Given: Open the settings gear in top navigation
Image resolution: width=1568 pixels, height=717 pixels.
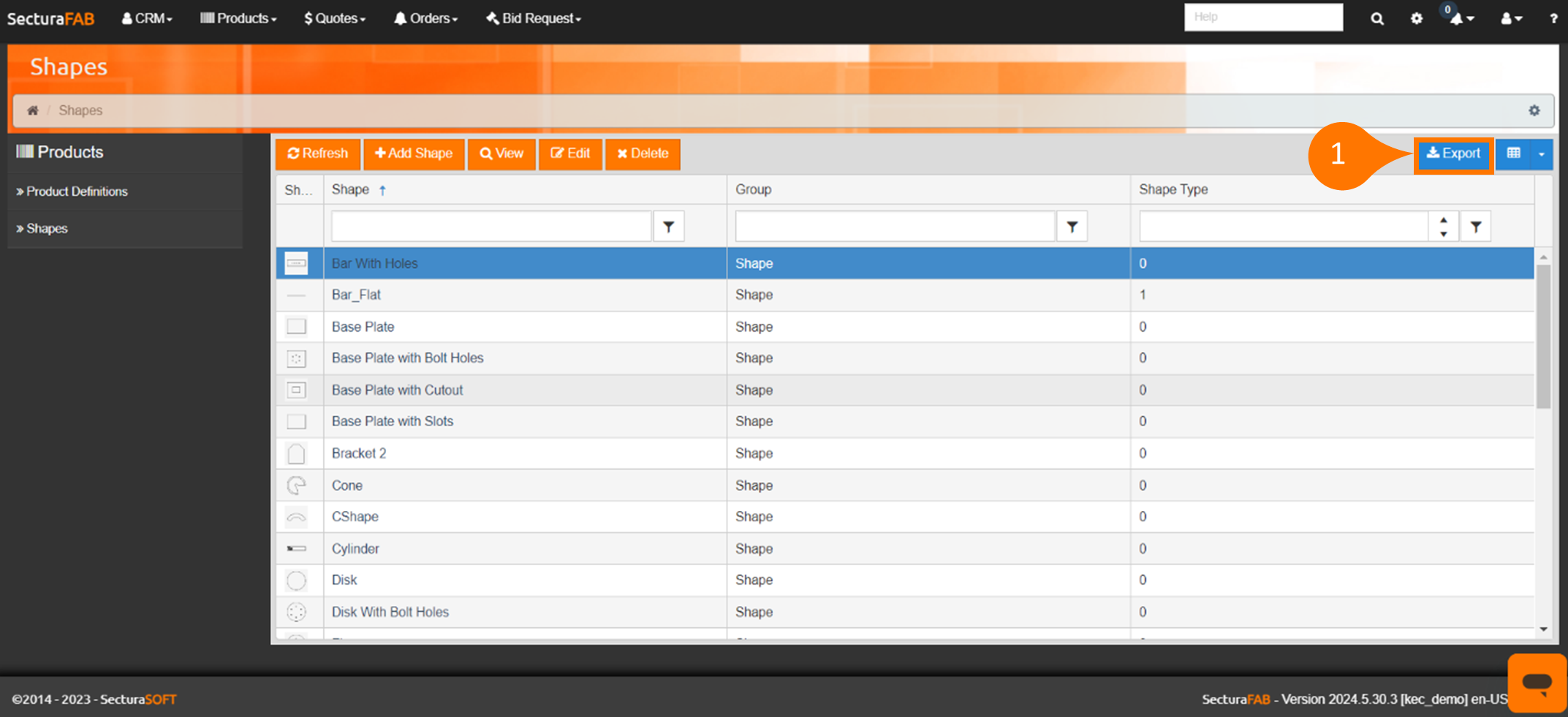Looking at the screenshot, I should (1416, 18).
